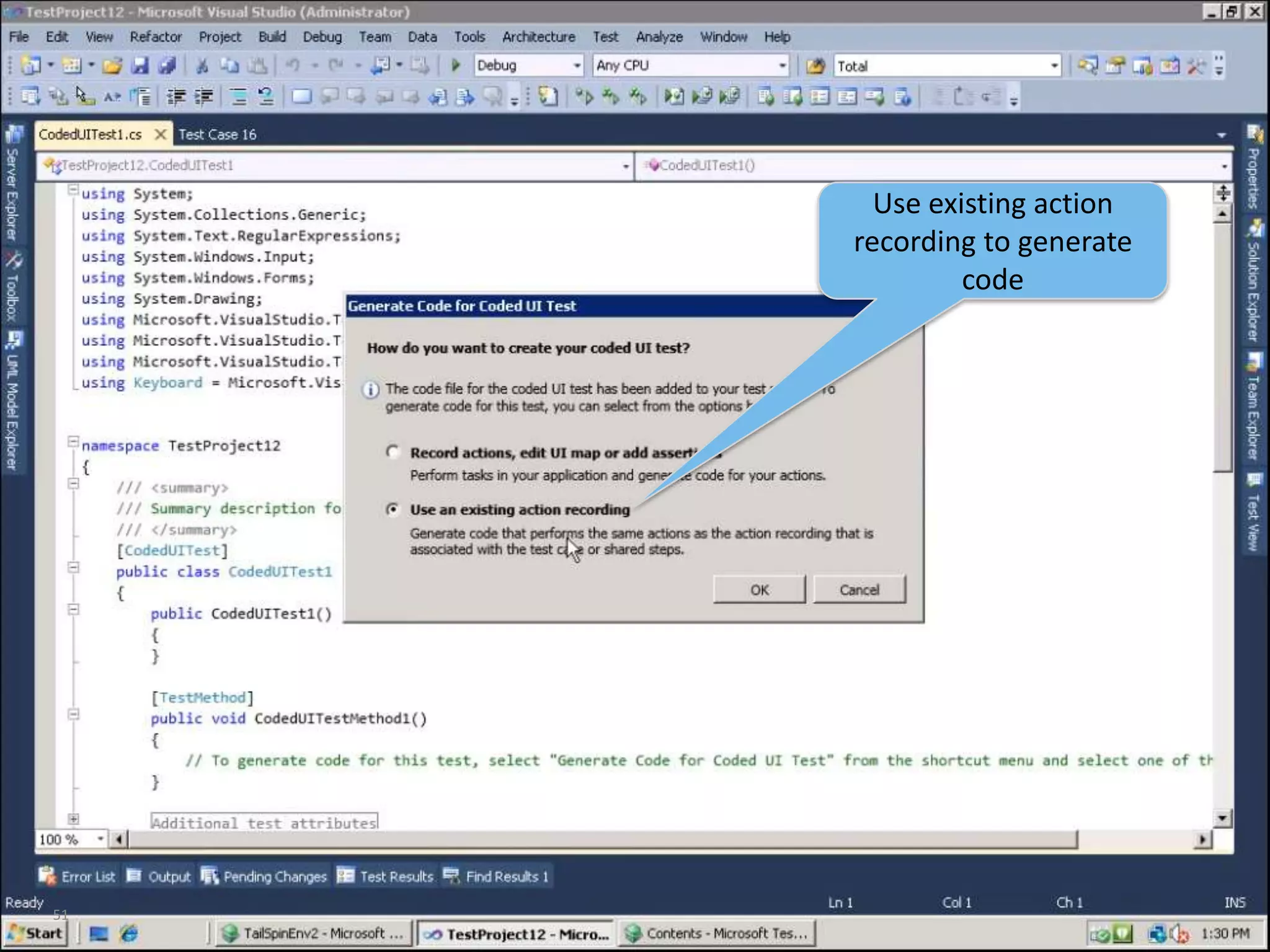Screen dimensions: 1270x952
Task: Select Use an existing action recording radio
Action: (x=392, y=509)
